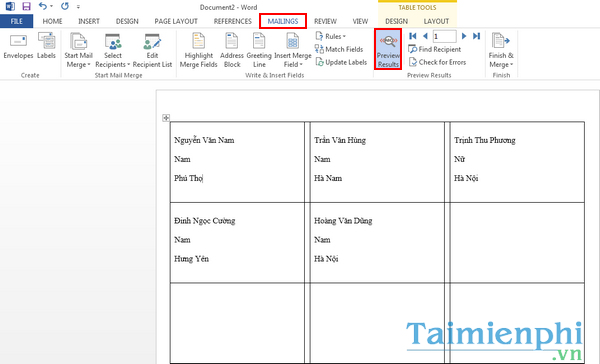Click the table move handle
This screenshot has height=364, width=600.
coord(166,118)
